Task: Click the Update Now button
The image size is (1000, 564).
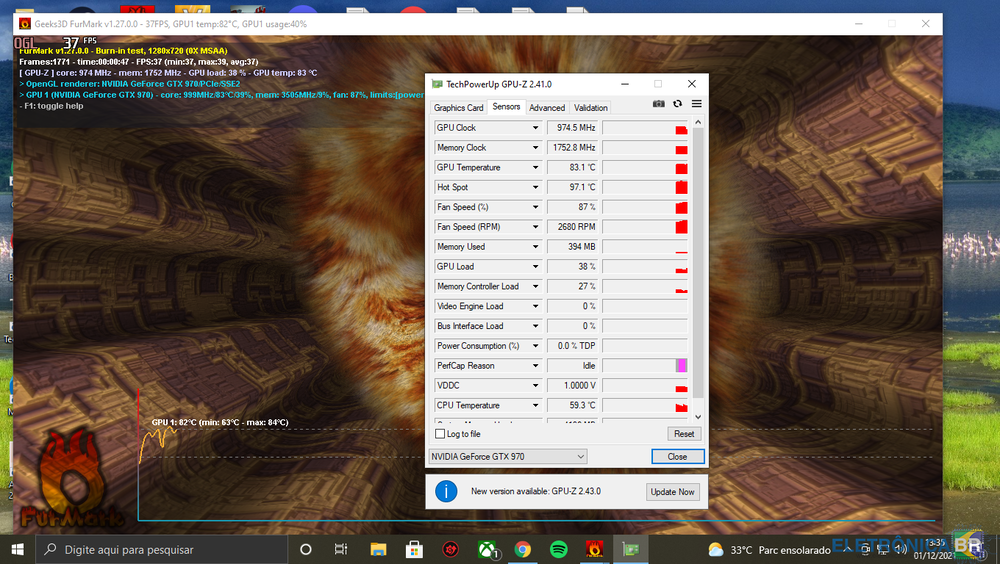Action: (x=672, y=492)
